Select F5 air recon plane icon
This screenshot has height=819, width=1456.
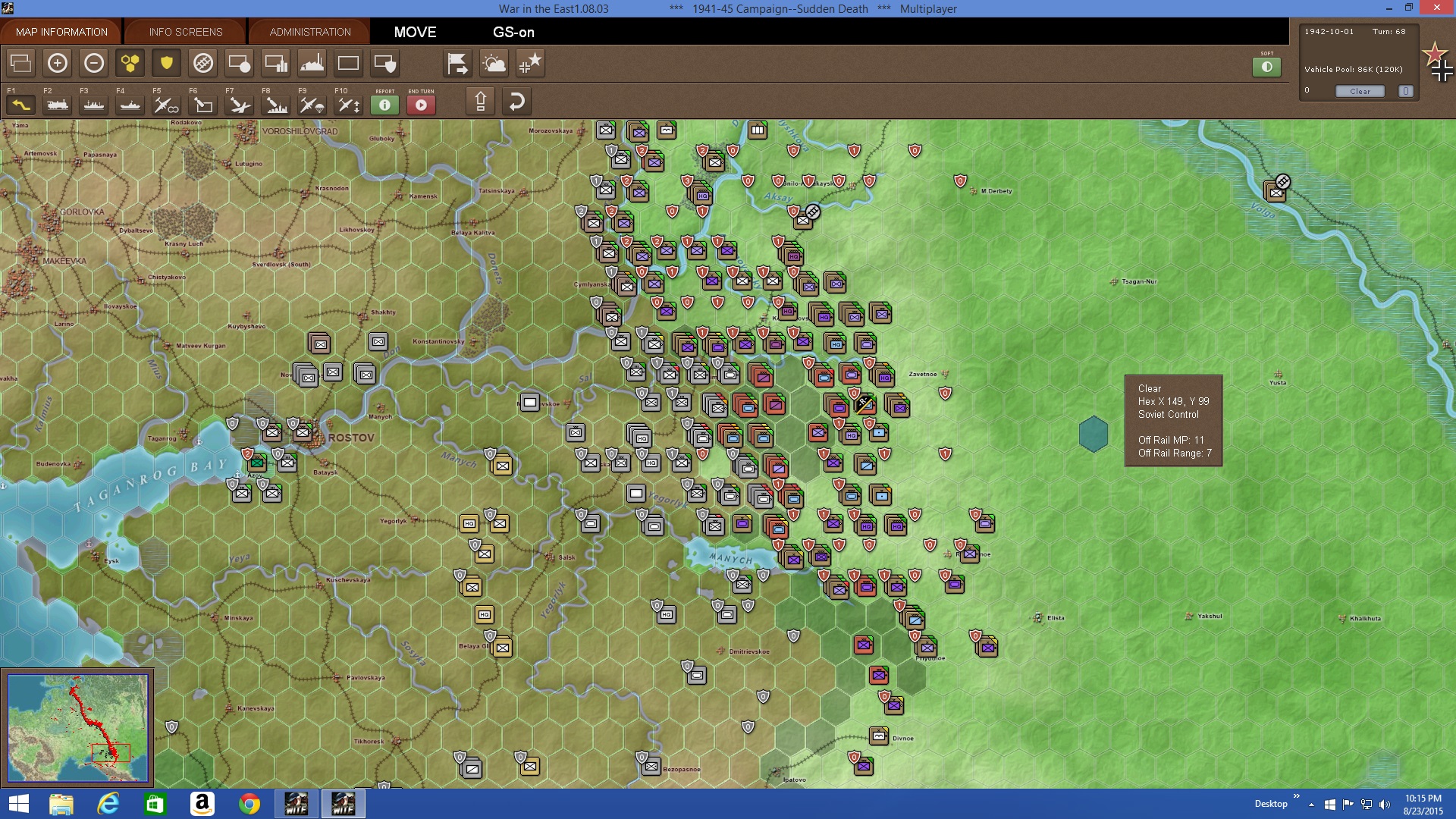[167, 105]
